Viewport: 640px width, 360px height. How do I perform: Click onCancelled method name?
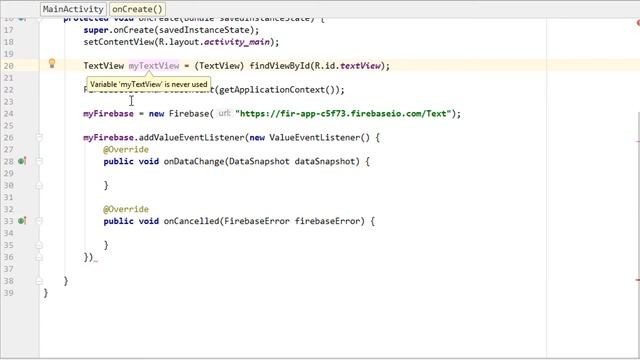(191, 221)
